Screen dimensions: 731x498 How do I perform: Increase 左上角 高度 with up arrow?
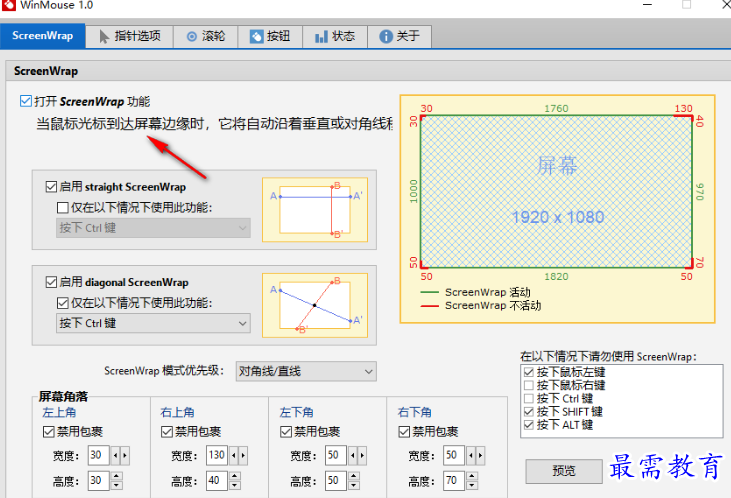coord(117,476)
